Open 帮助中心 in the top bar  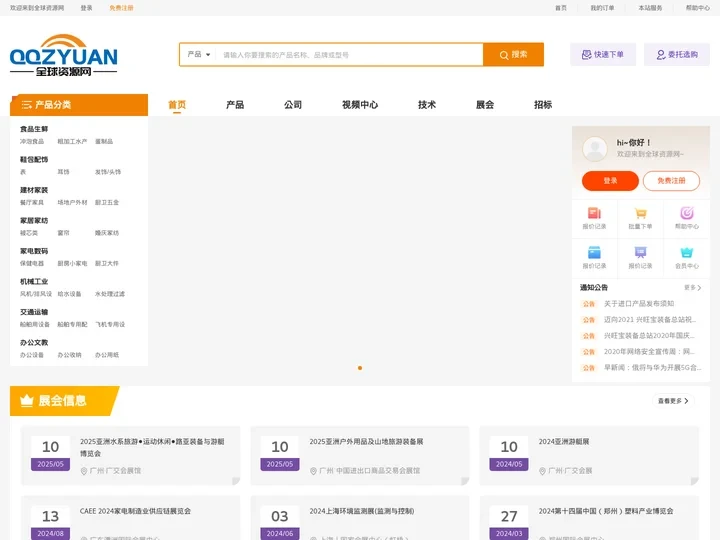[x=698, y=8]
